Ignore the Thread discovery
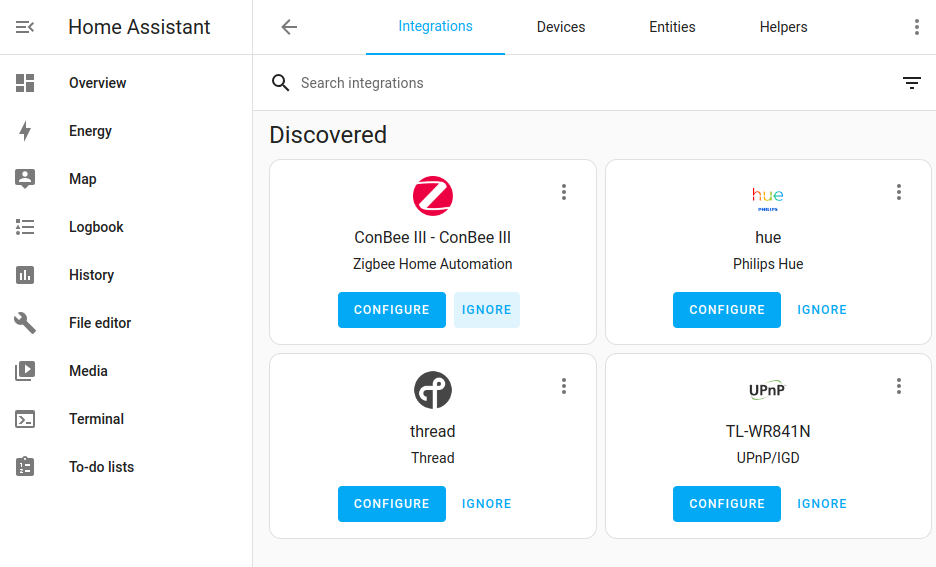Screen dimensions: 936x567 (487, 504)
